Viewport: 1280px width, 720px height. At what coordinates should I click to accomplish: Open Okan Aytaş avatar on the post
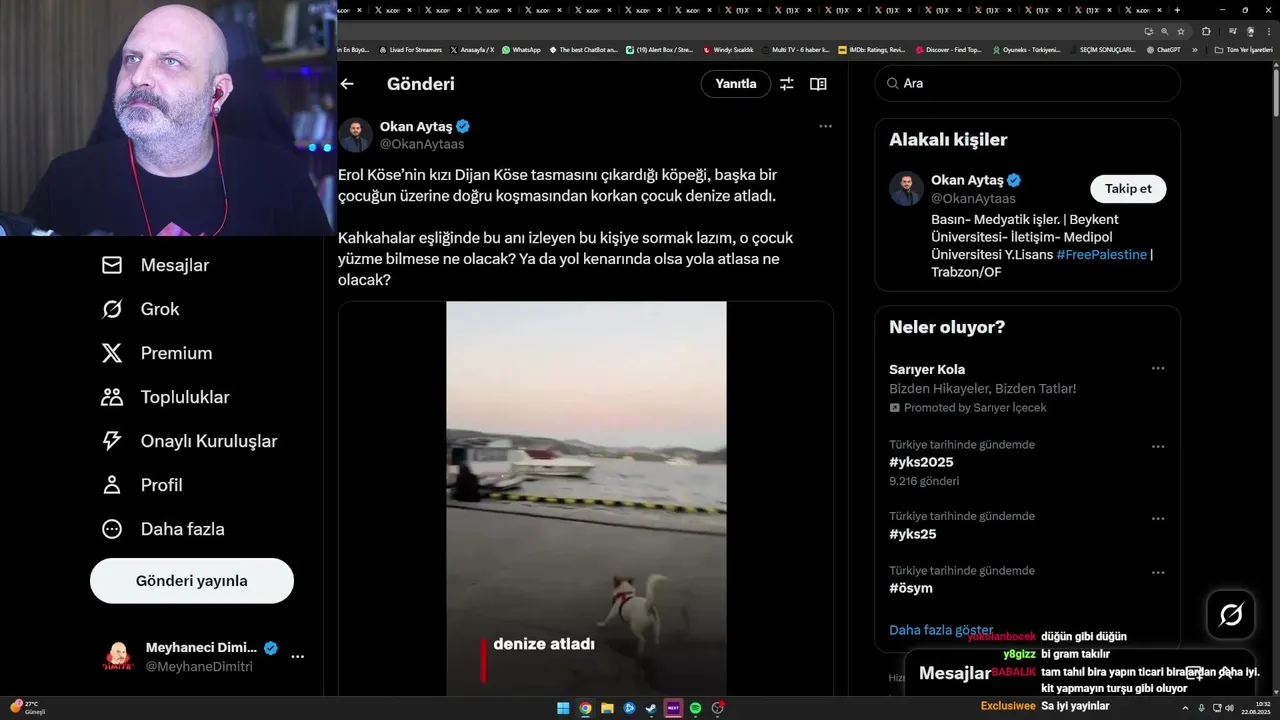pos(355,135)
